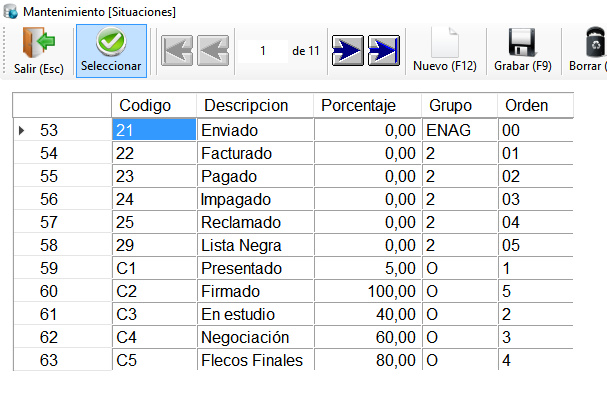Click Codigo cell 23
This screenshot has height=413, width=607.
(154, 176)
